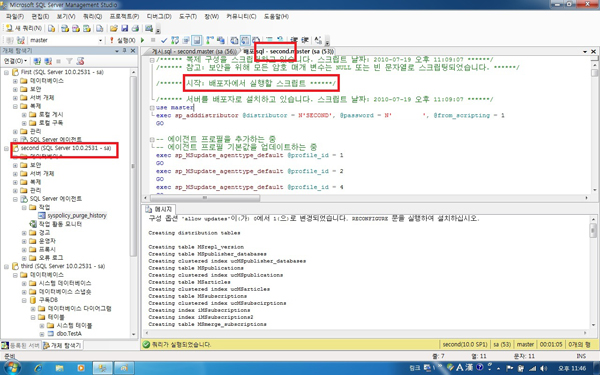This screenshot has height=375, width=600.
Task: Open the 보기(V) menu
Action: pos(66,16)
